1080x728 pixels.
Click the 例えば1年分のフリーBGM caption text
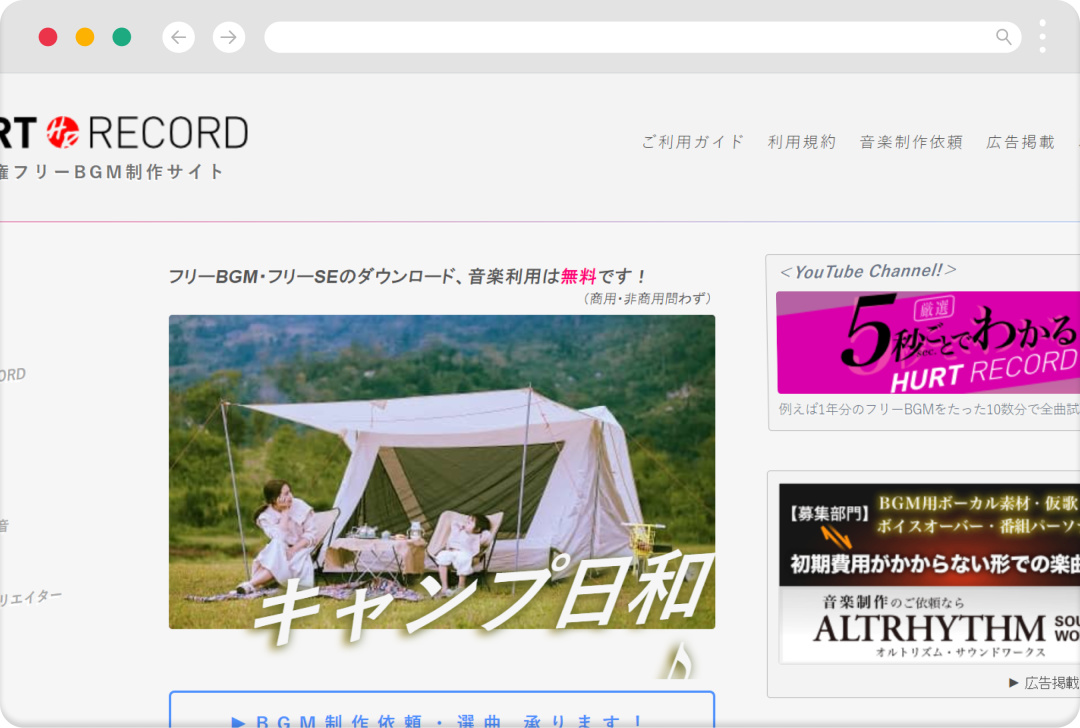click(x=929, y=409)
